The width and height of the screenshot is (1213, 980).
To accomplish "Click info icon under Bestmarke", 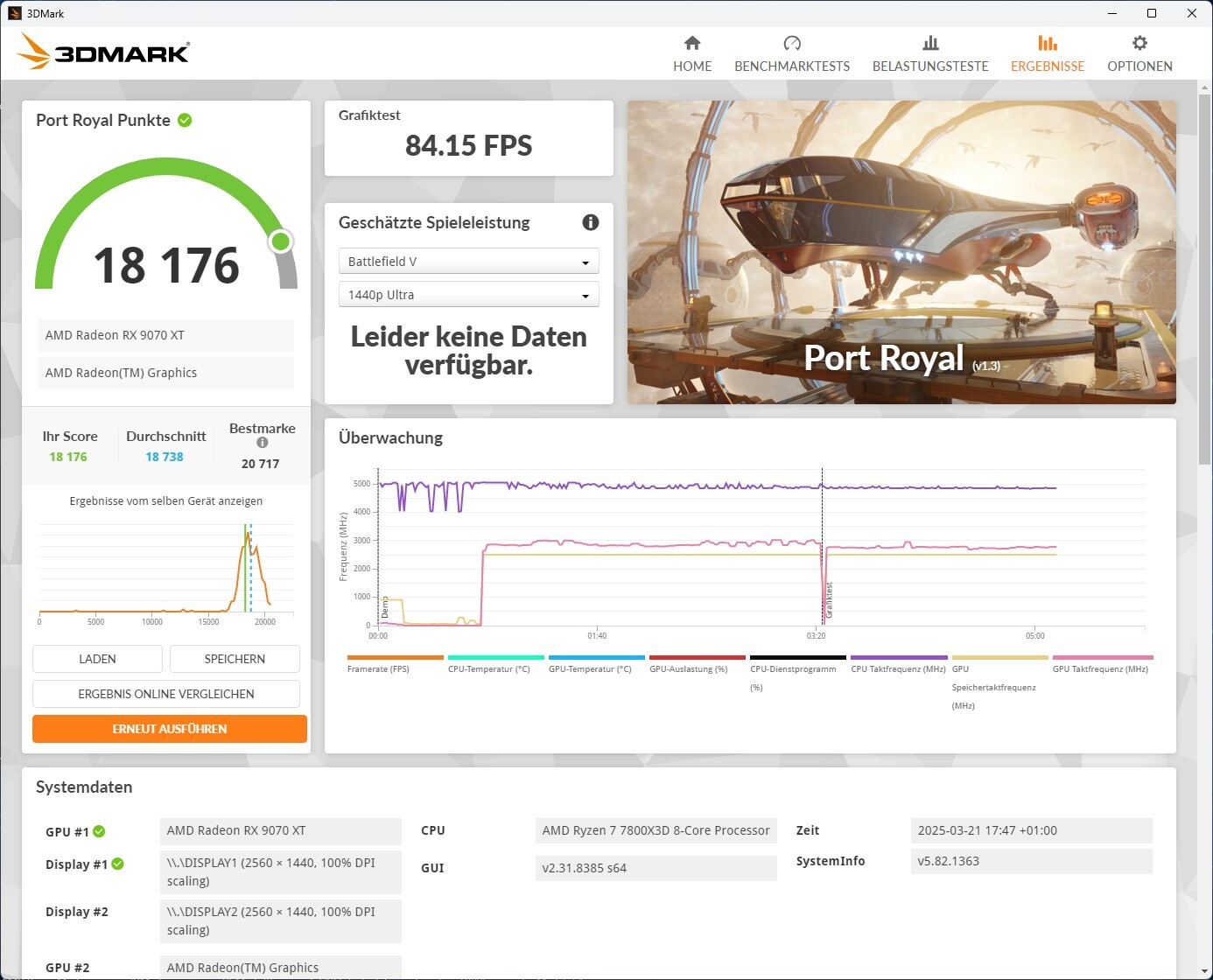I will (x=262, y=443).
